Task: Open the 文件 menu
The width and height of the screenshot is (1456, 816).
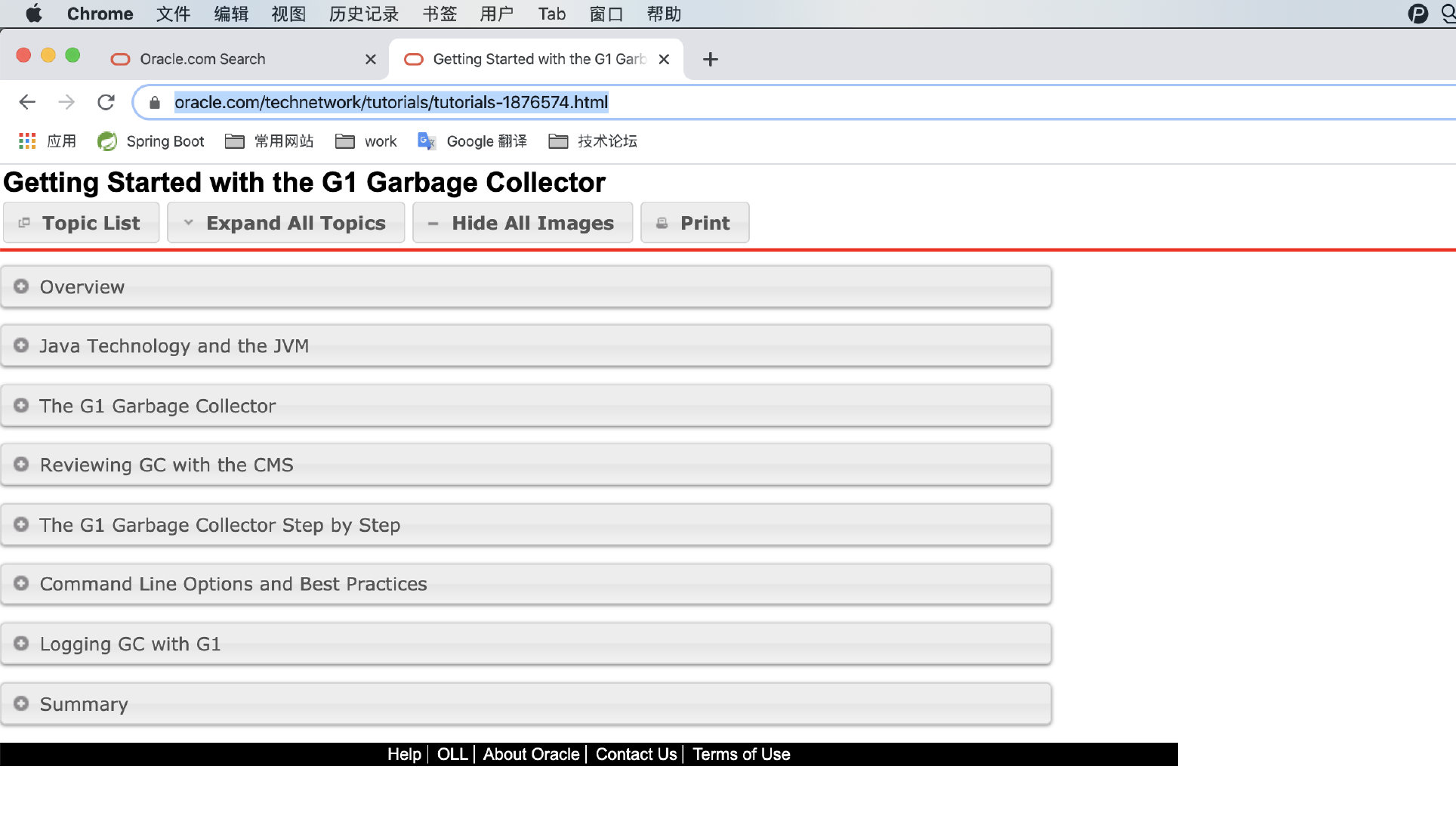Action: point(173,14)
